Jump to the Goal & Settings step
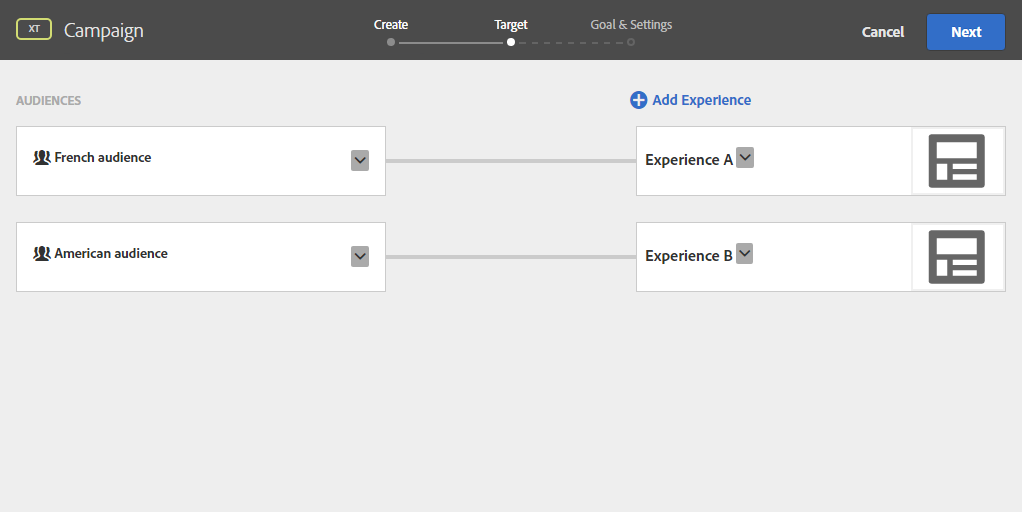 [631, 25]
